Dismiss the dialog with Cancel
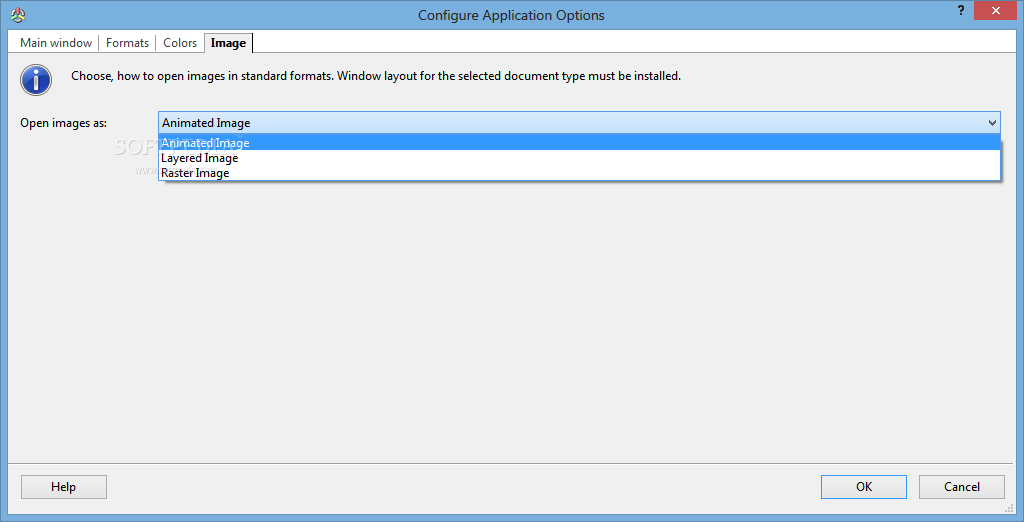The height and width of the screenshot is (522, 1024). click(961, 487)
